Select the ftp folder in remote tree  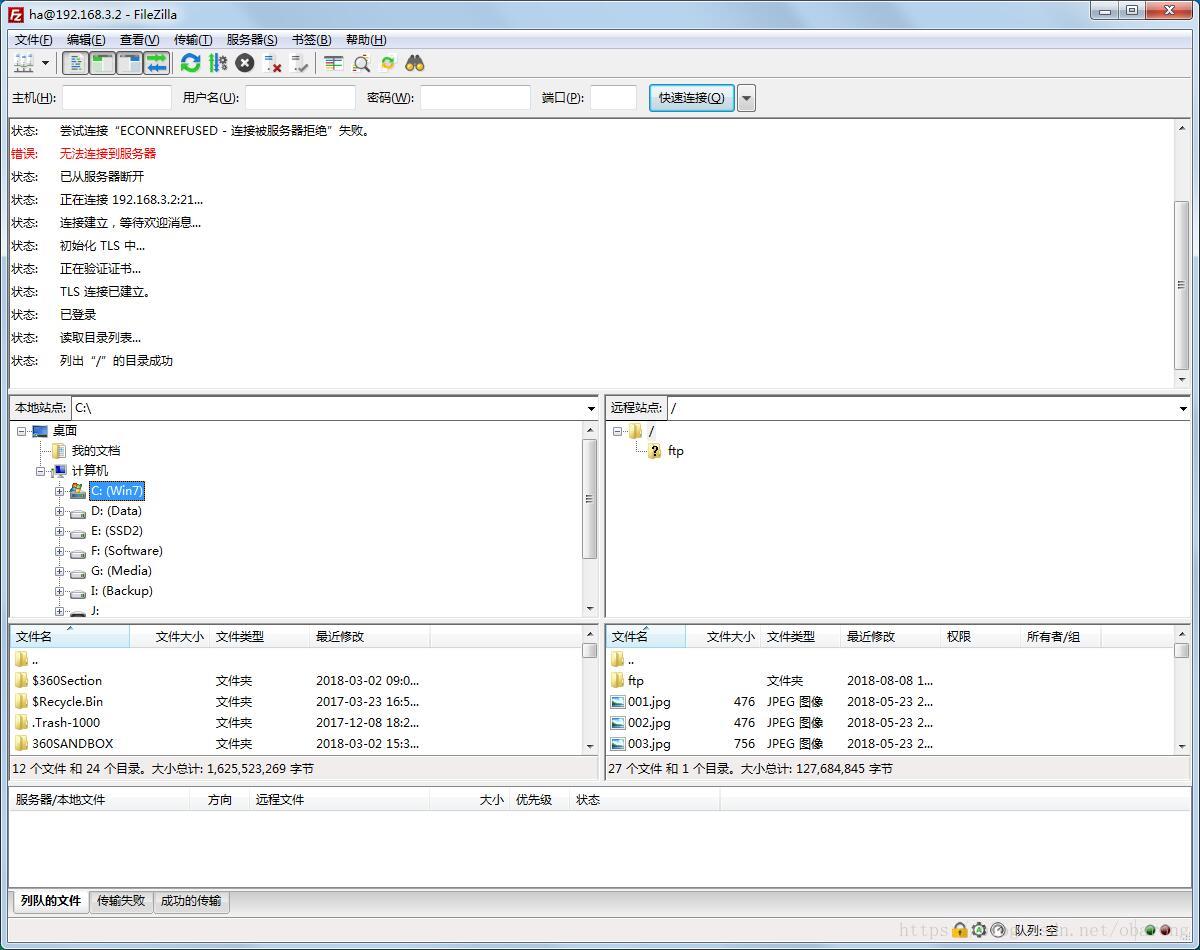point(676,451)
